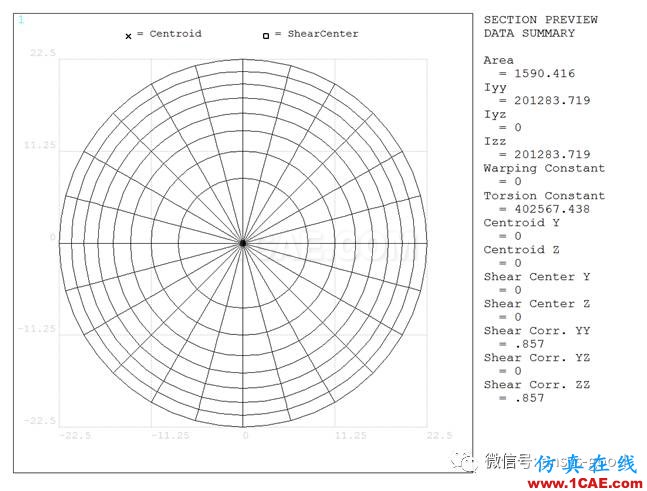The height and width of the screenshot is (491, 647).
Task: Select the Torsion Constant value 402567.438
Action: (552, 209)
